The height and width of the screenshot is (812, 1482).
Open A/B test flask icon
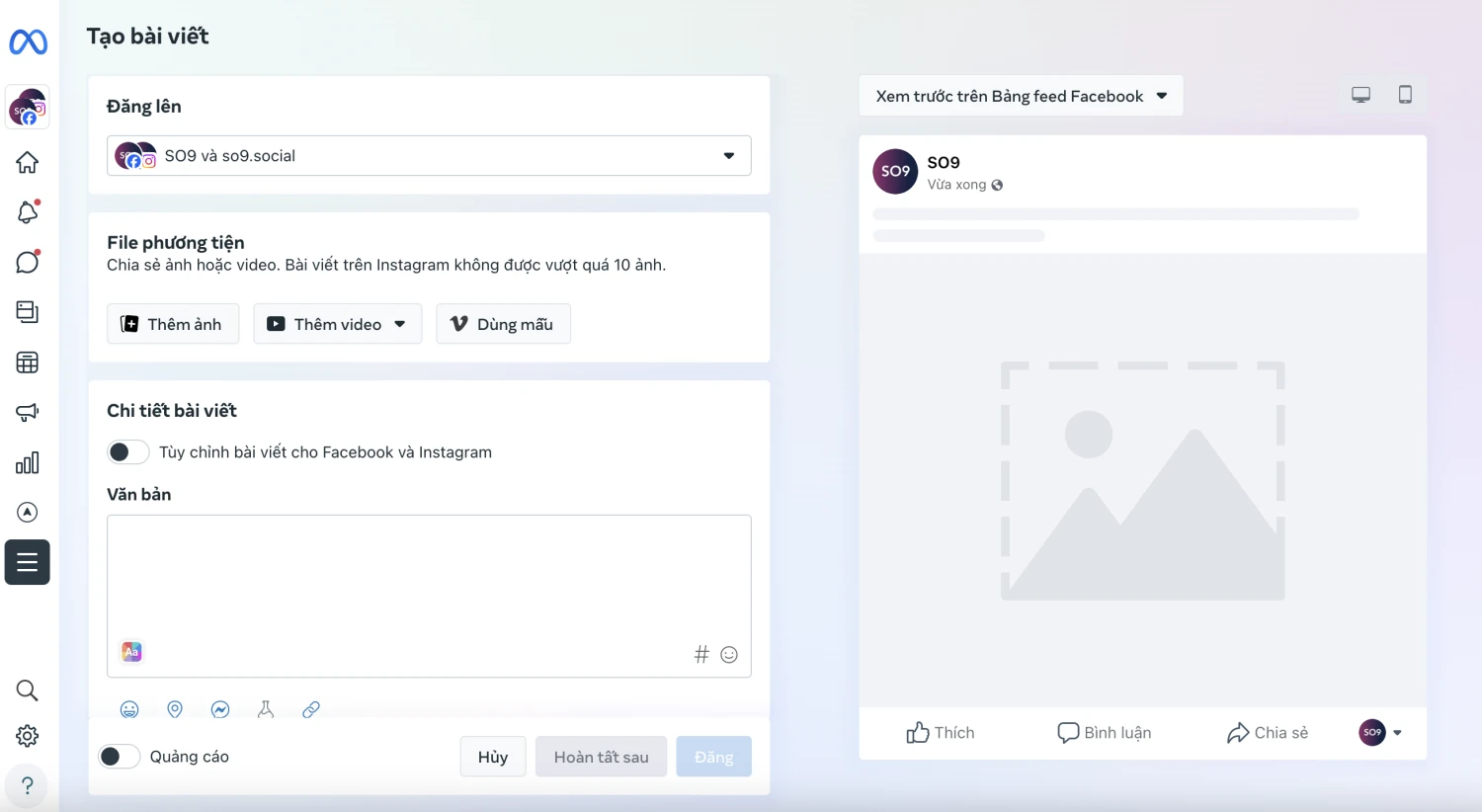click(266, 709)
